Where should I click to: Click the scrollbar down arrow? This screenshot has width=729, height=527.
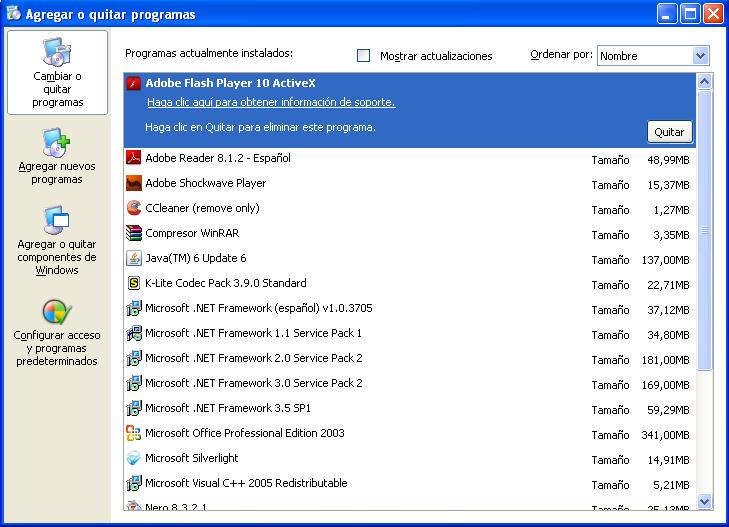(704, 501)
